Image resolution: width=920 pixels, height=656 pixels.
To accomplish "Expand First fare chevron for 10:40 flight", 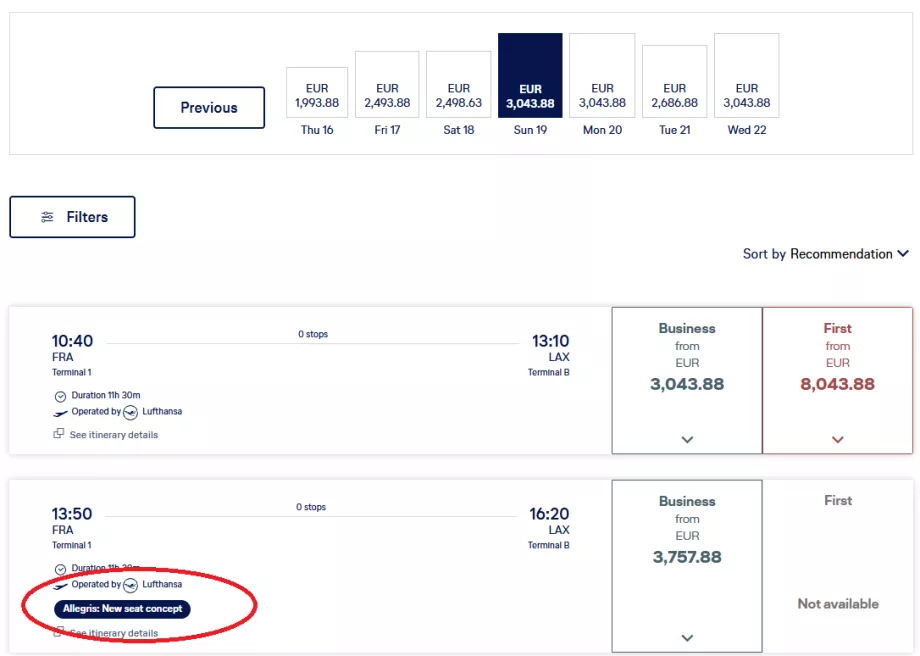I will 837,439.
